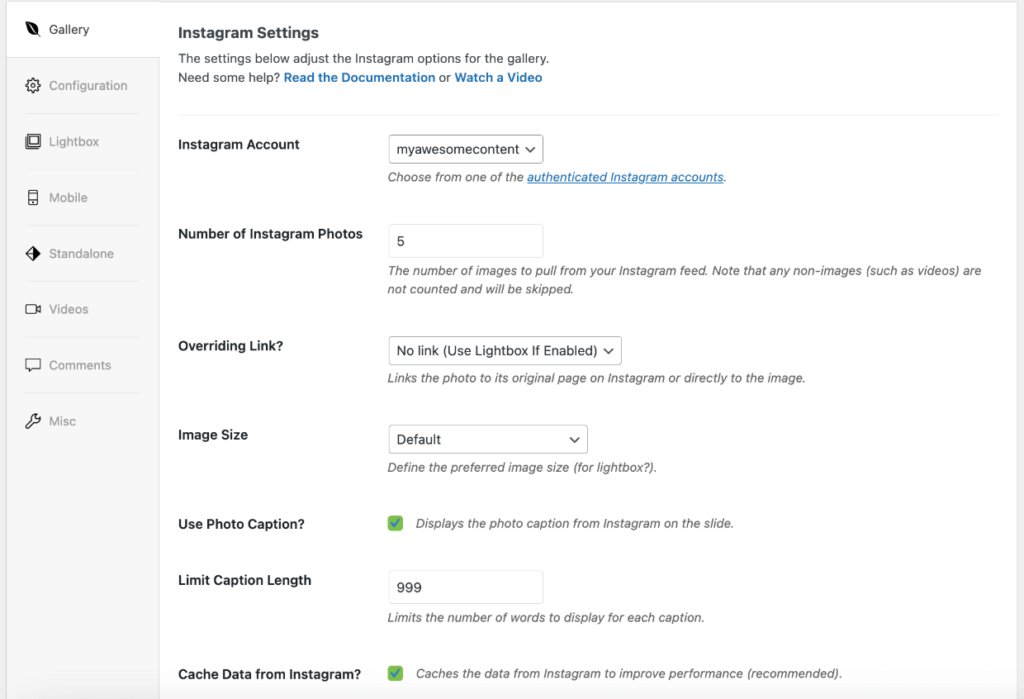Open the Videos camera icon

(33, 309)
